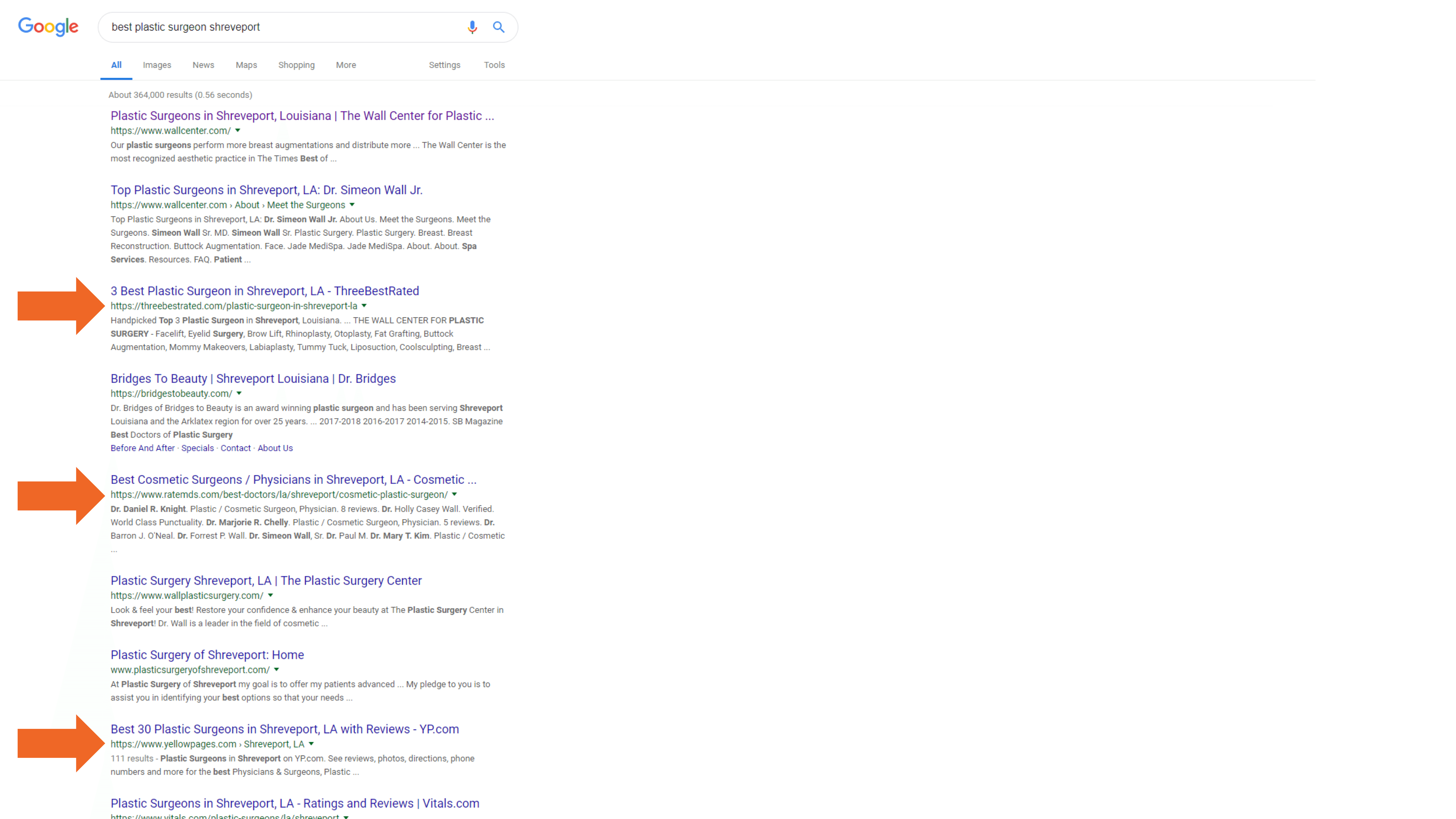Open 'Bridges To Beauty | Shreveport Louisiana | Dr. Bridges'
The width and height of the screenshot is (1456, 819).
click(253, 379)
